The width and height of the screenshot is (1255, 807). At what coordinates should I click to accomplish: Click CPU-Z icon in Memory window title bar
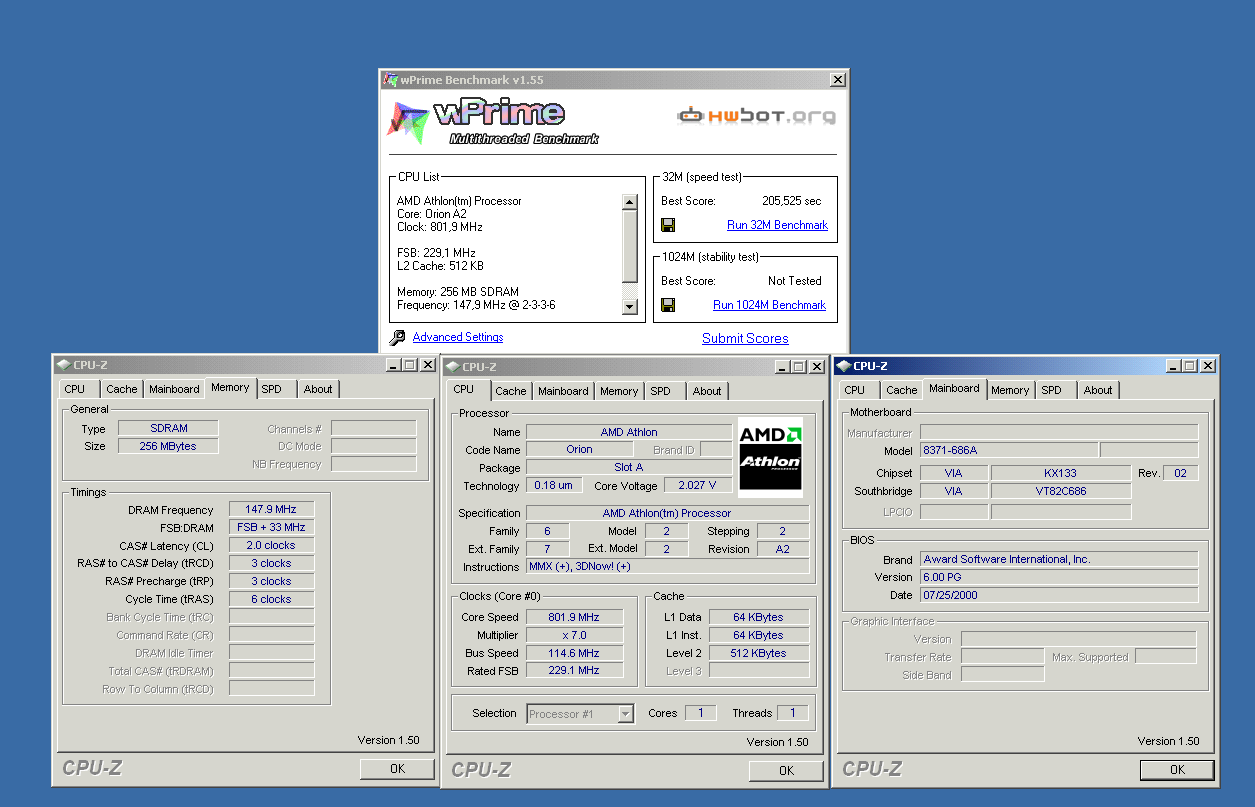pos(64,366)
